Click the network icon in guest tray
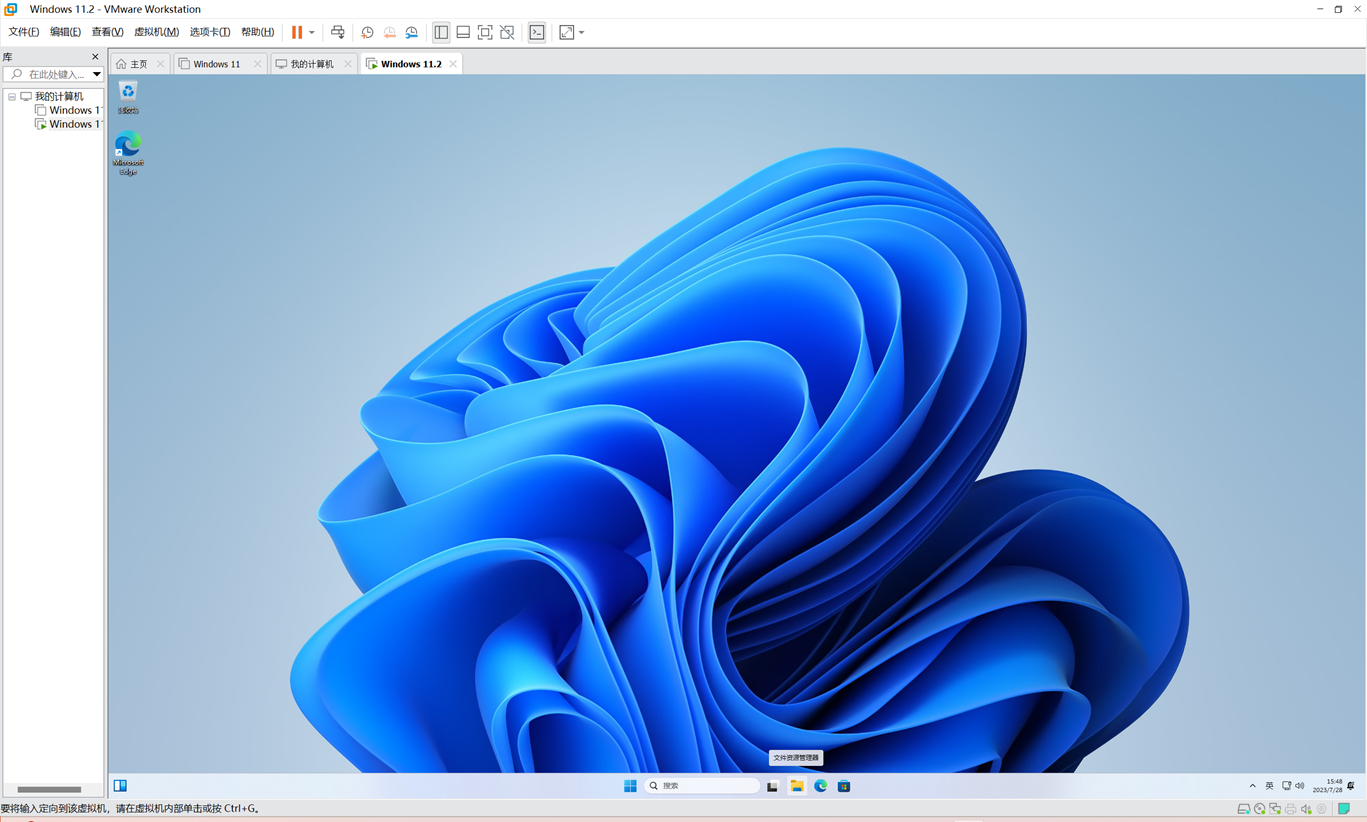 pyautogui.click(x=1286, y=786)
